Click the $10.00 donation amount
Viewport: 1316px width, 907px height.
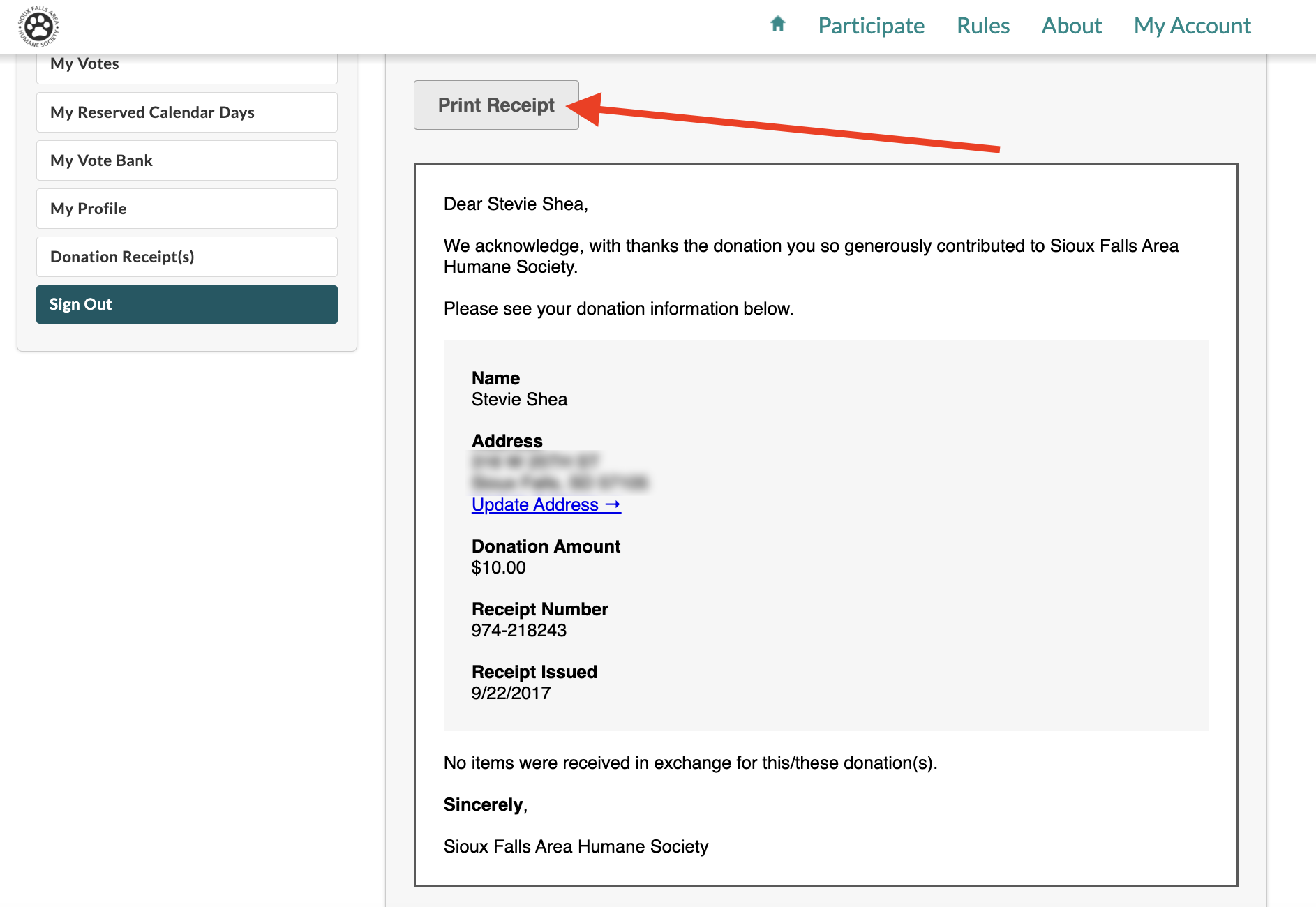tap(498, 567)
